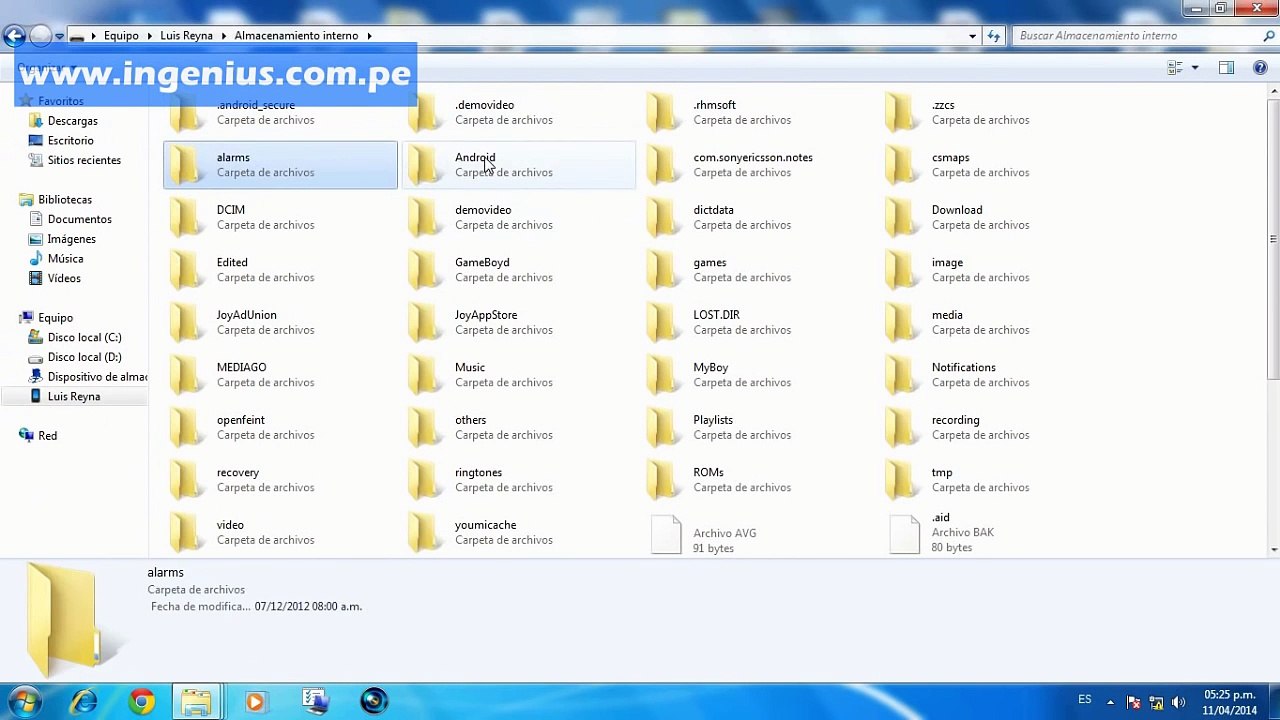Click Equipo in the address path
The height and width of the screenshot is (720, 1280).
pyautogui.click(x=121, y=36)
